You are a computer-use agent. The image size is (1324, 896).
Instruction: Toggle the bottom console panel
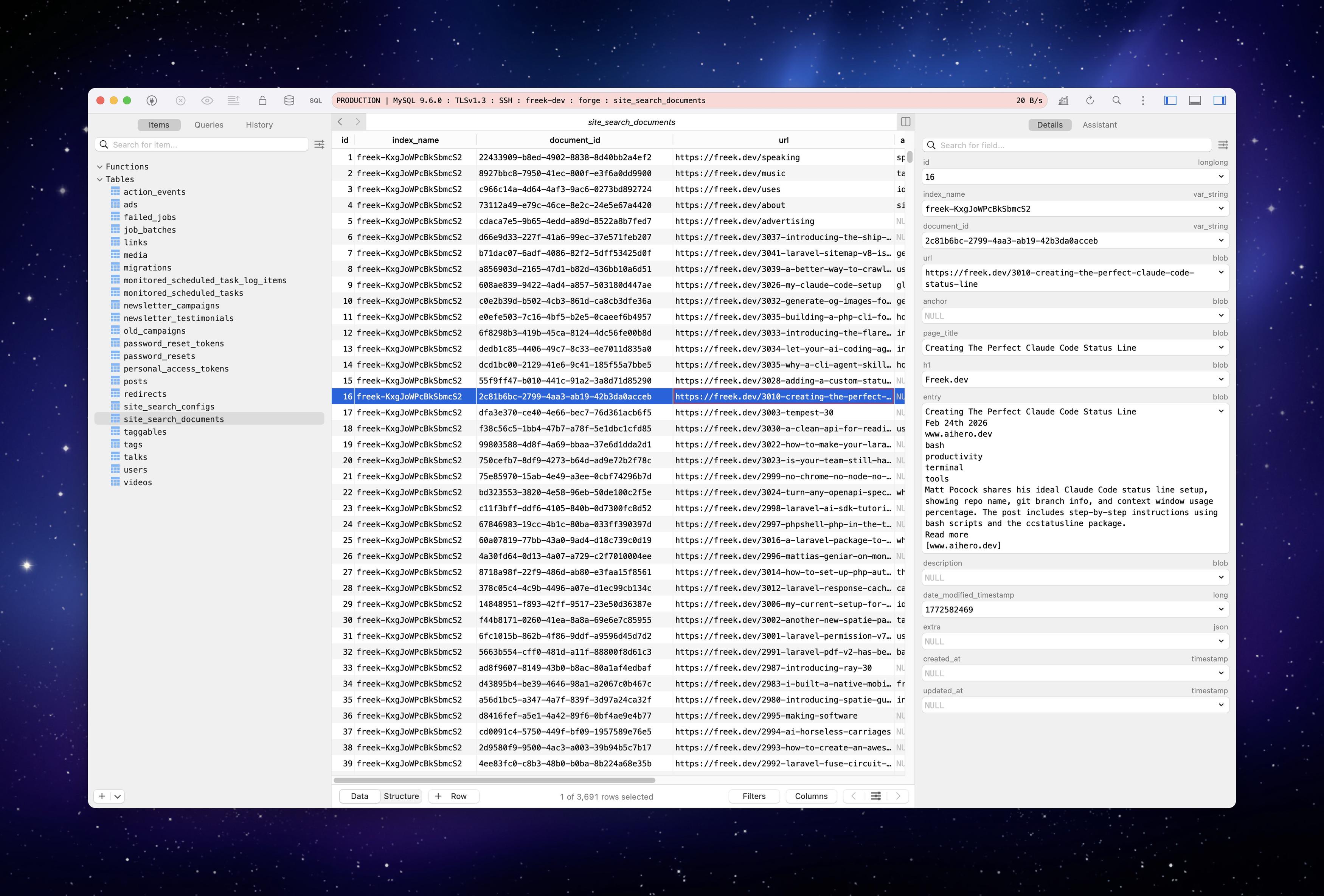1195,100
